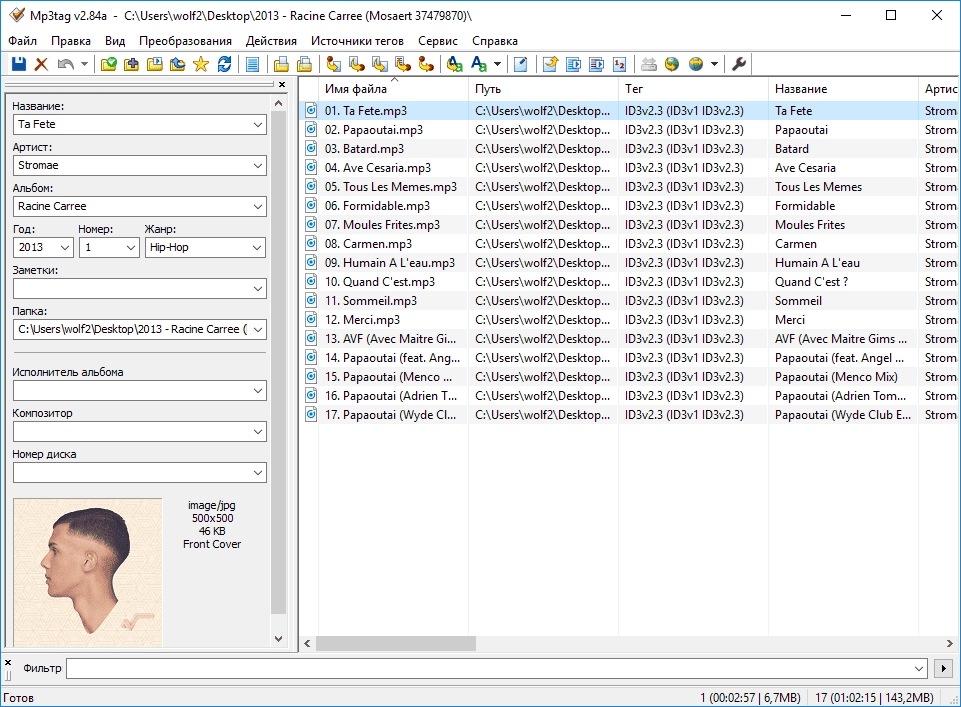Click the title cell Tous Les Memes
This screenshot has height=707, width=961.
[818, 186]
